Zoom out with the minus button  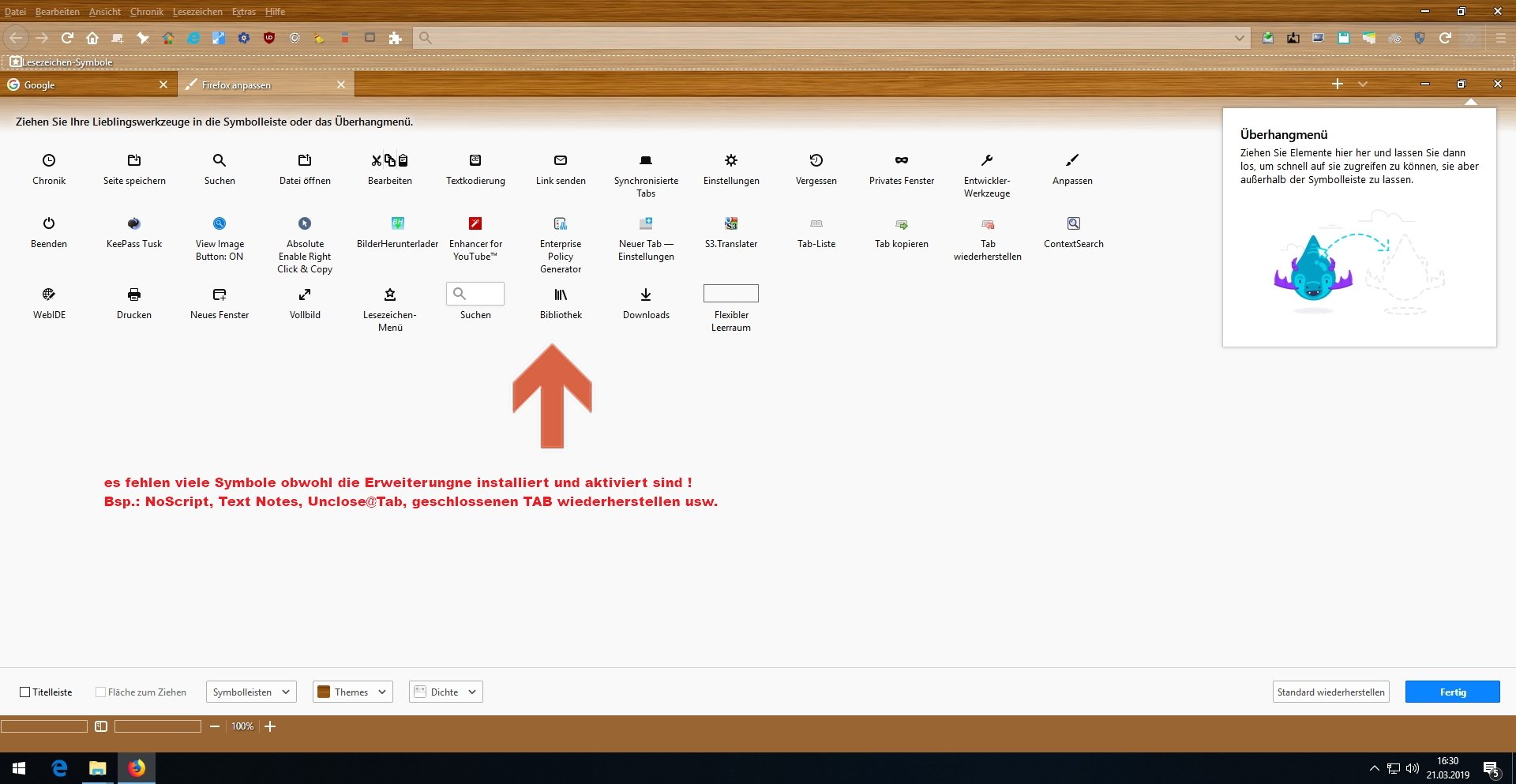click(x=215, y=726)
